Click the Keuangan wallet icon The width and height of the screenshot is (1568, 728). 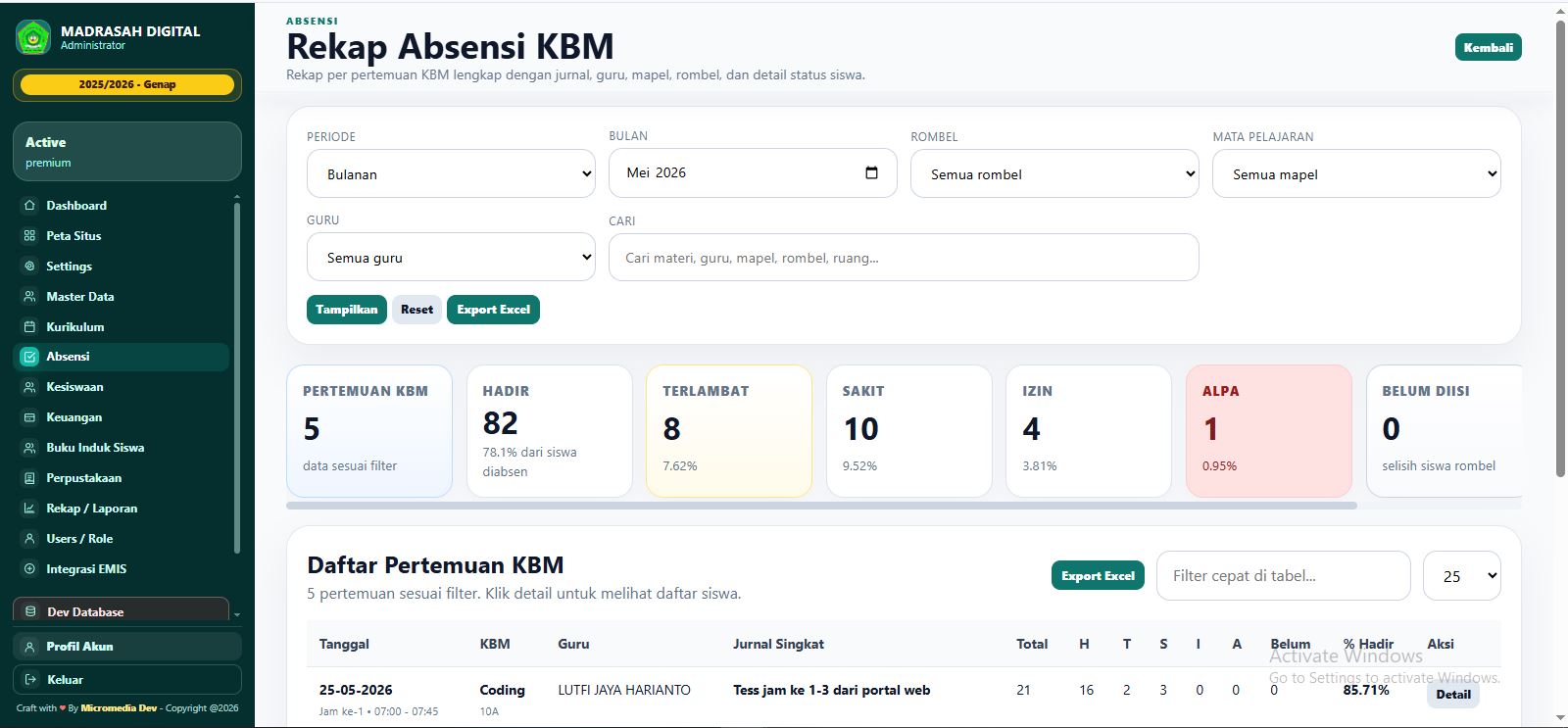[x=29, y=417]
